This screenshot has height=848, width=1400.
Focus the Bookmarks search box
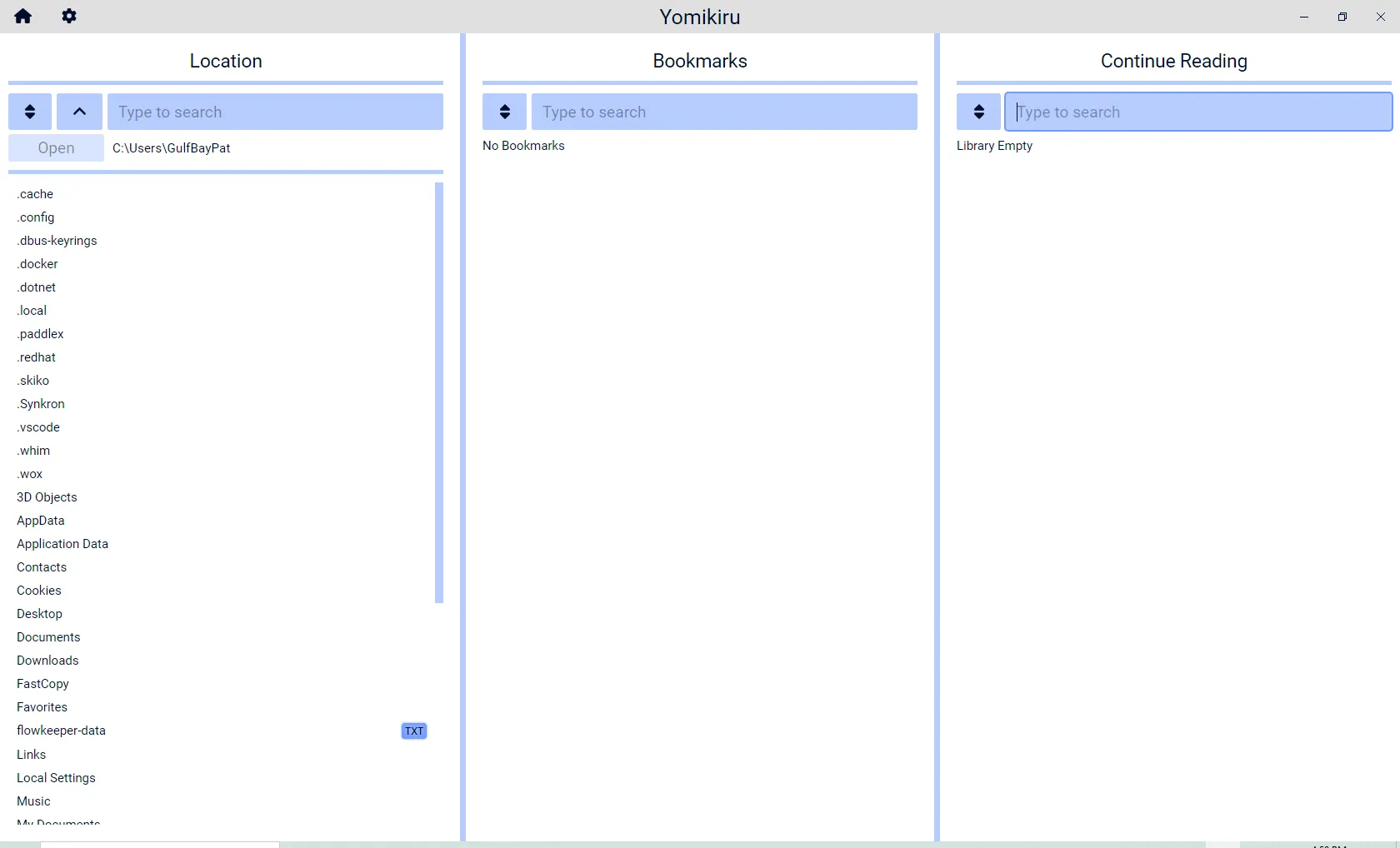pyautogui.click(x=723, y=112)
